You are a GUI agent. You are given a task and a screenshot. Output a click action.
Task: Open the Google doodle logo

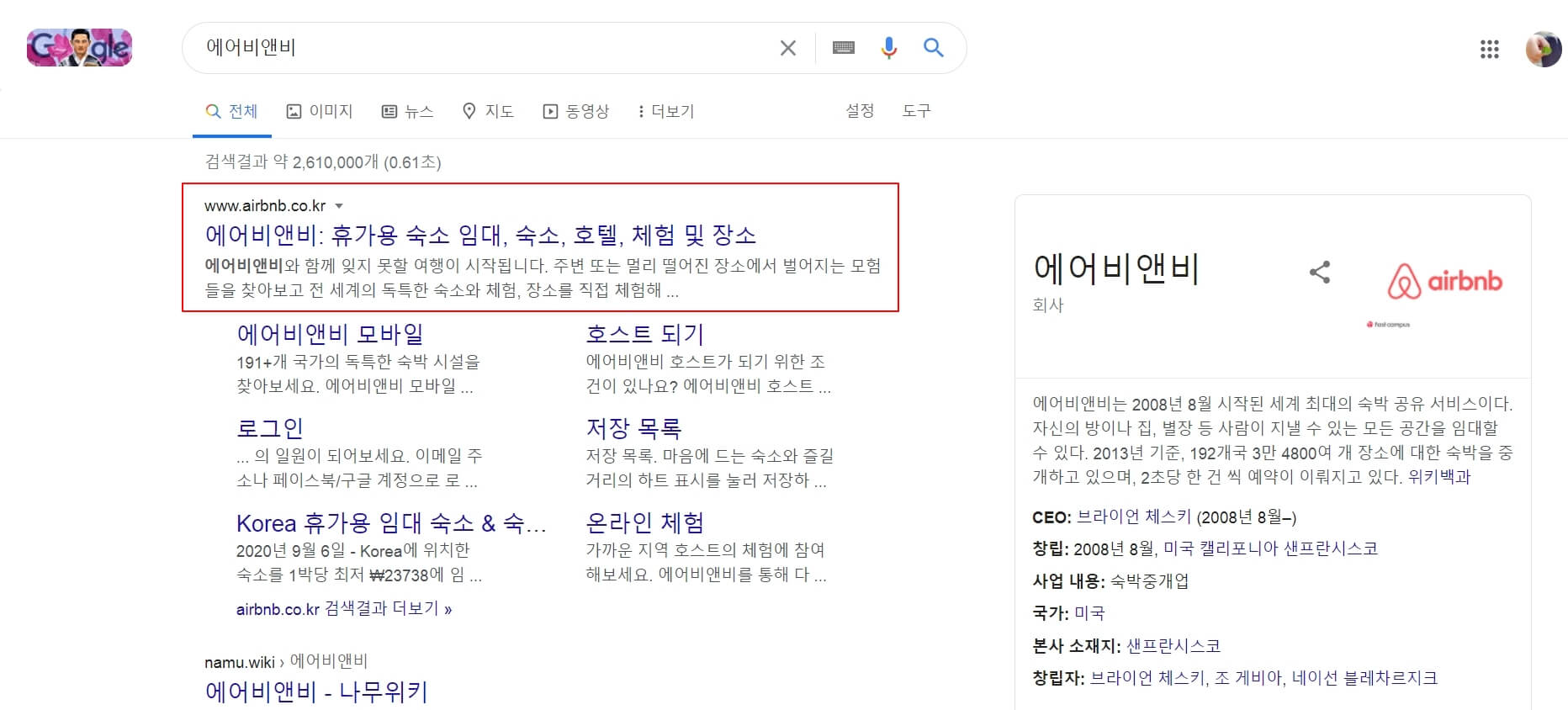tap(79, 47)
